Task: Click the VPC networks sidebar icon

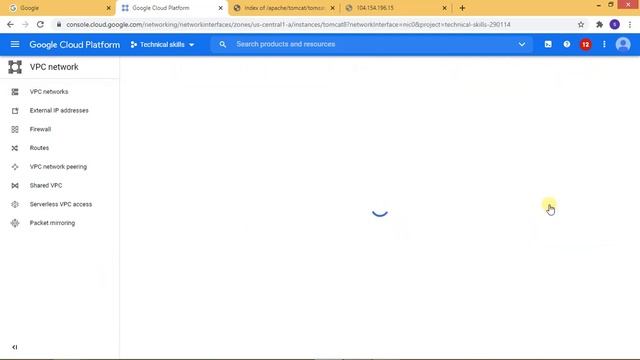Action: click(15, 92)
